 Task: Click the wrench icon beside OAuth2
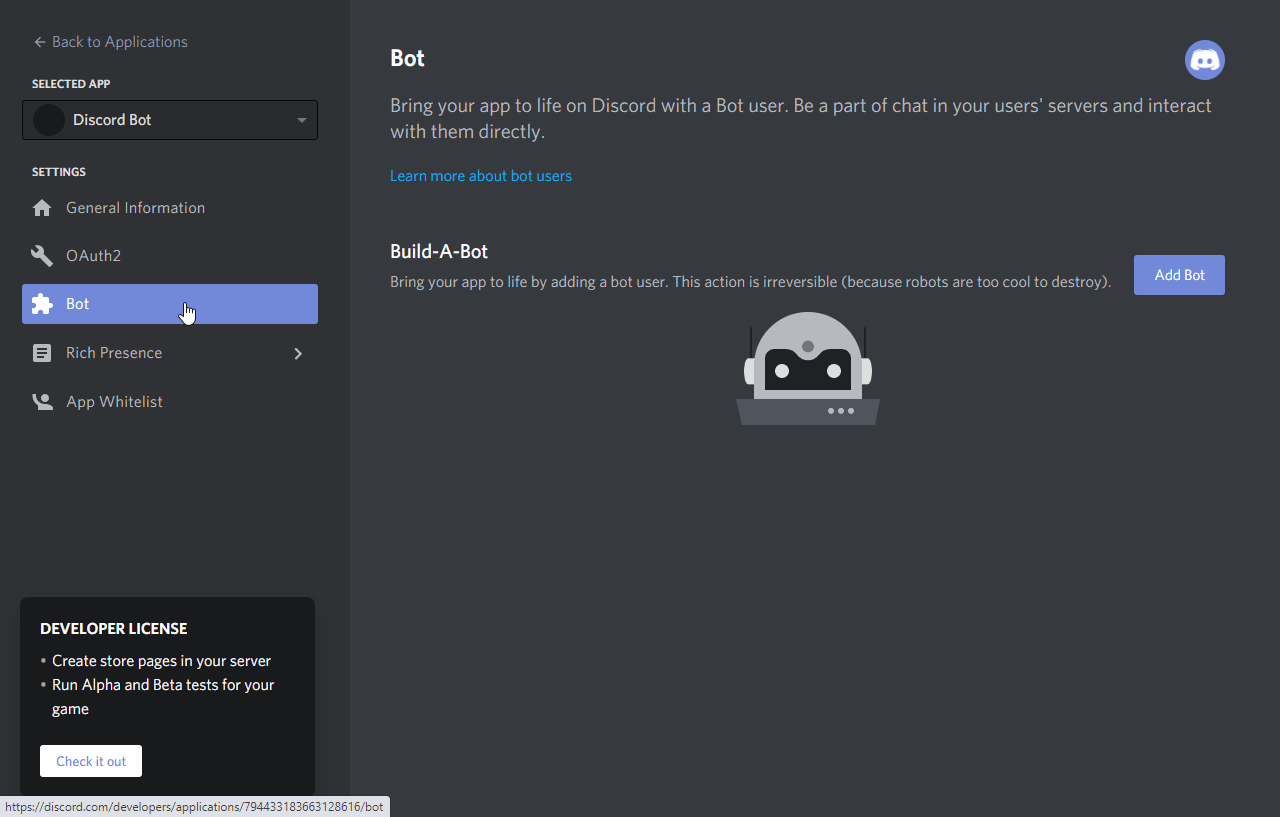pos(42,256)
